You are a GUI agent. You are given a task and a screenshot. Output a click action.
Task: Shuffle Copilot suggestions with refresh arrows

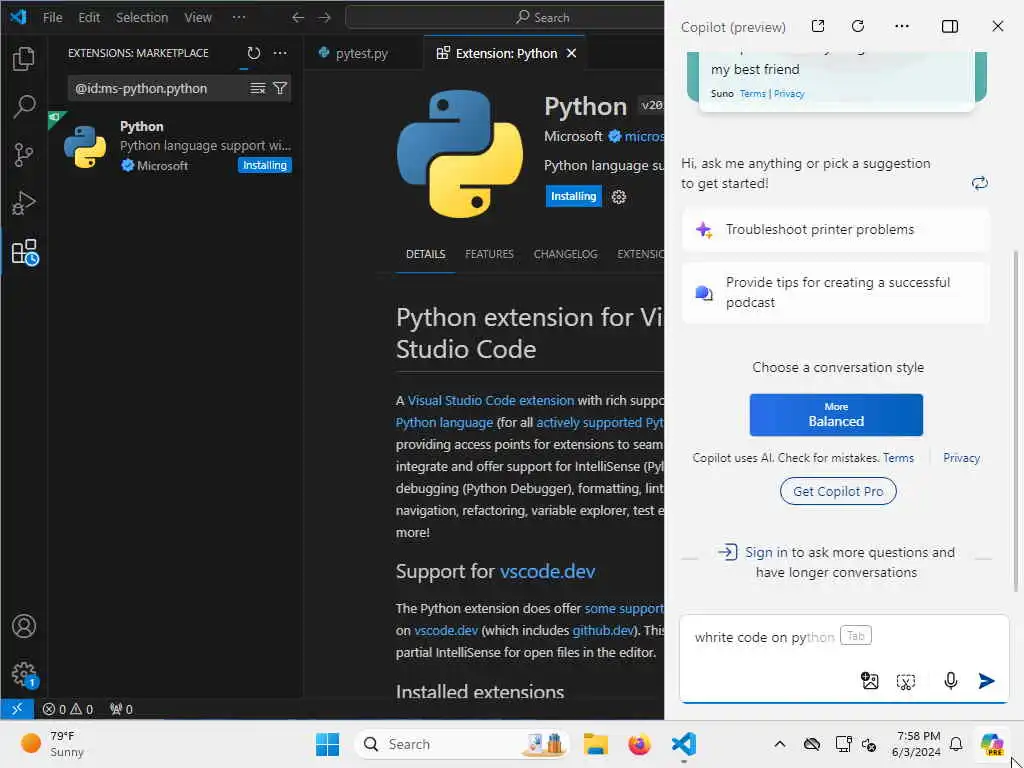(980, 183)
